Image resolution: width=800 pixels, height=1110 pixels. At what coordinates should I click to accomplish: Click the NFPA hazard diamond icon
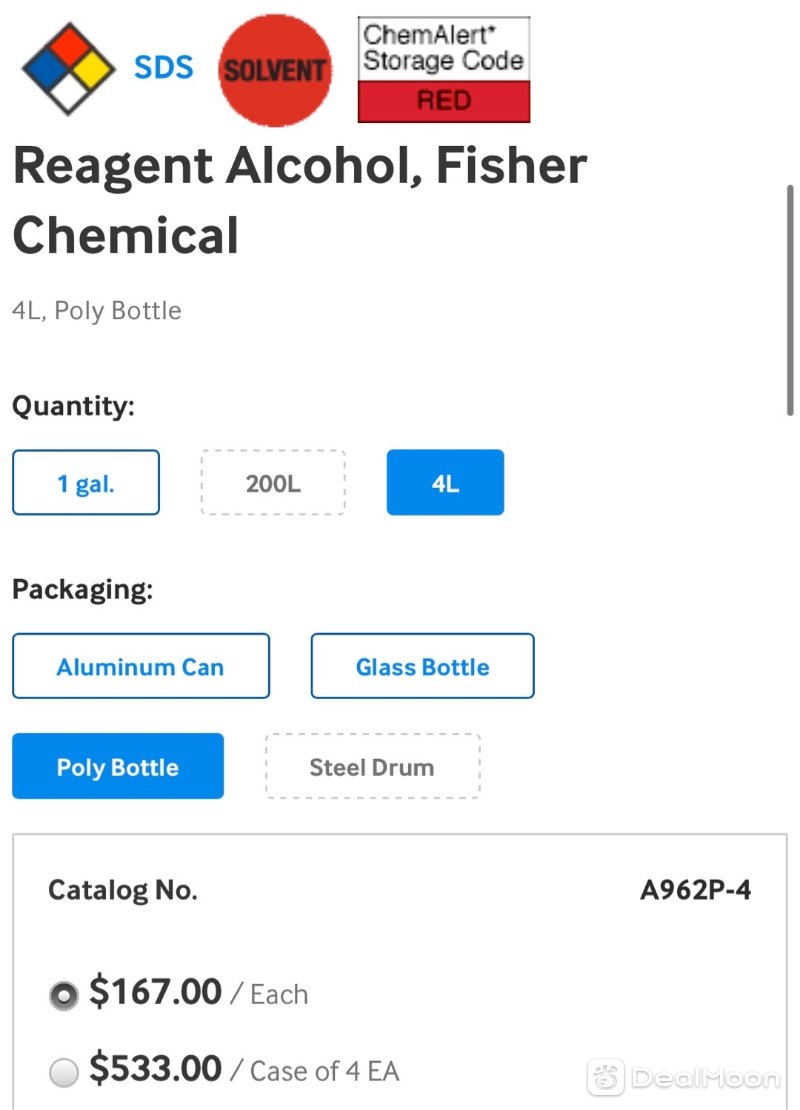[x=69, y=69]
